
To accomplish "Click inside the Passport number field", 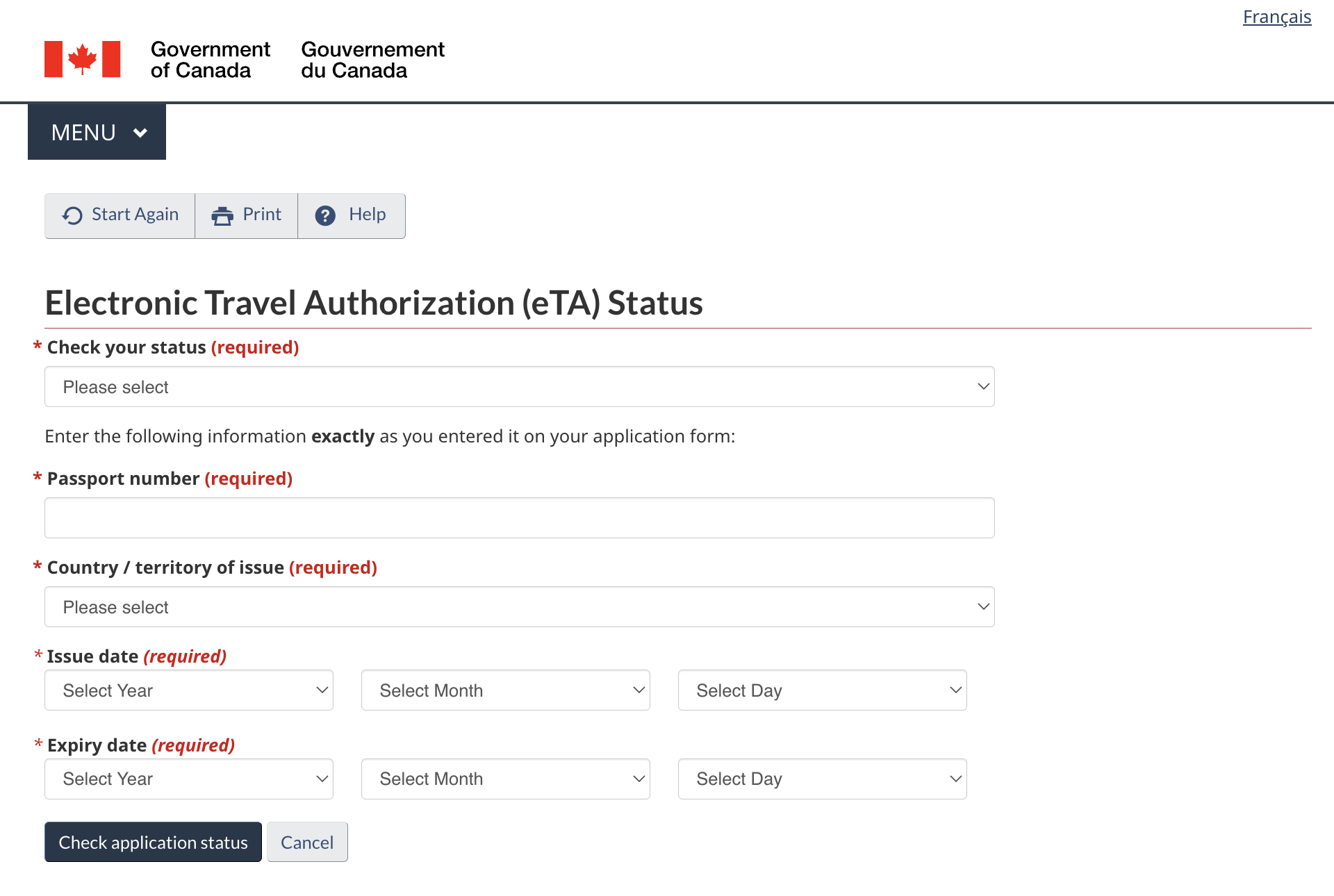I will tap(519, 517).
